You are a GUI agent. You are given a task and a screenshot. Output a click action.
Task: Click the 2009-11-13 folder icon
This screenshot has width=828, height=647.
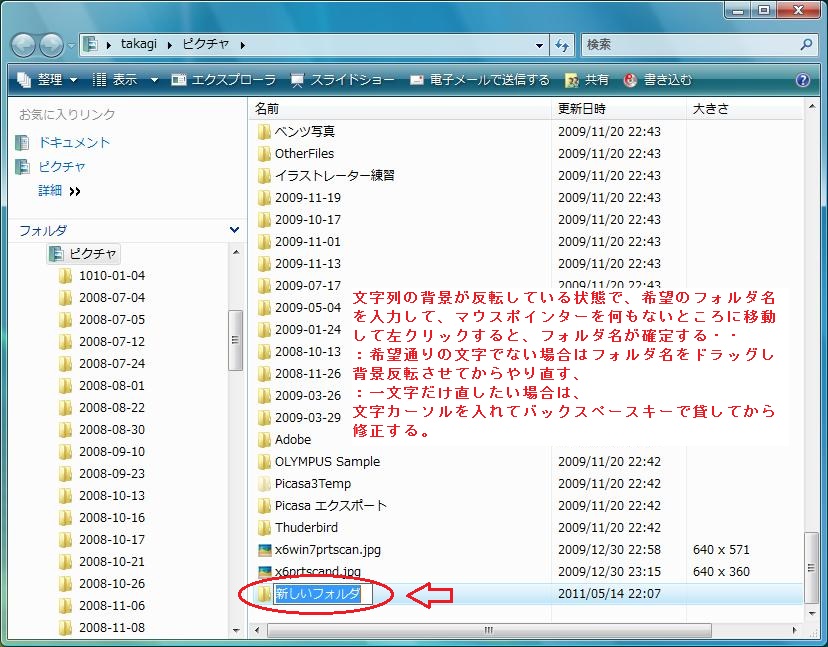[264, 264]
